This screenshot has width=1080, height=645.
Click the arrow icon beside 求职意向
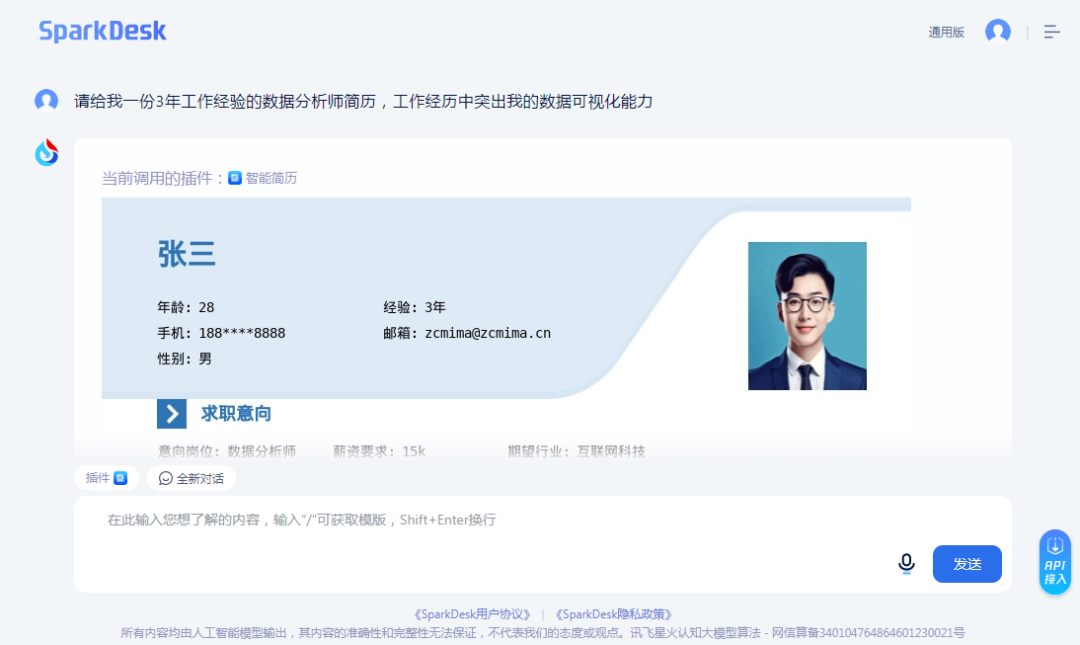(x=172, y=413)
